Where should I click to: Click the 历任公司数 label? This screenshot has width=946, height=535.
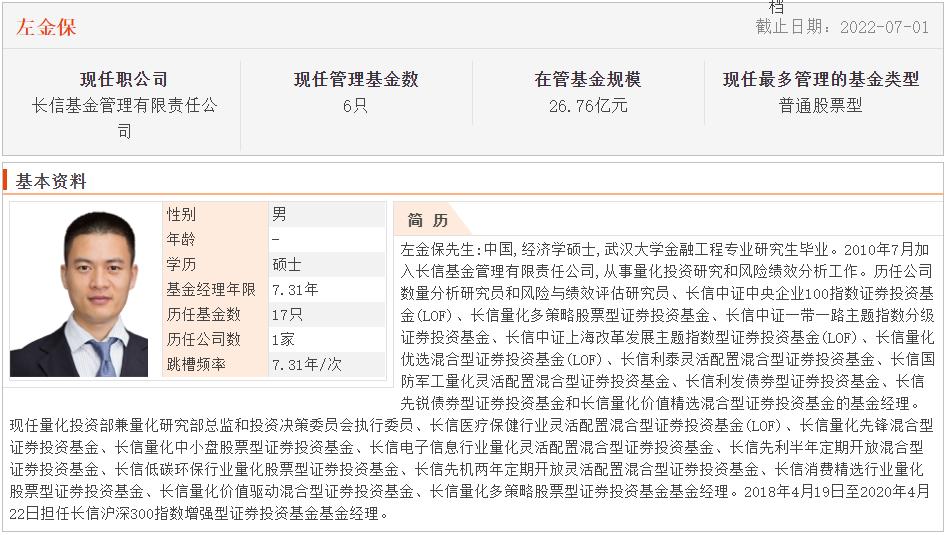click(x=203, y=340)
